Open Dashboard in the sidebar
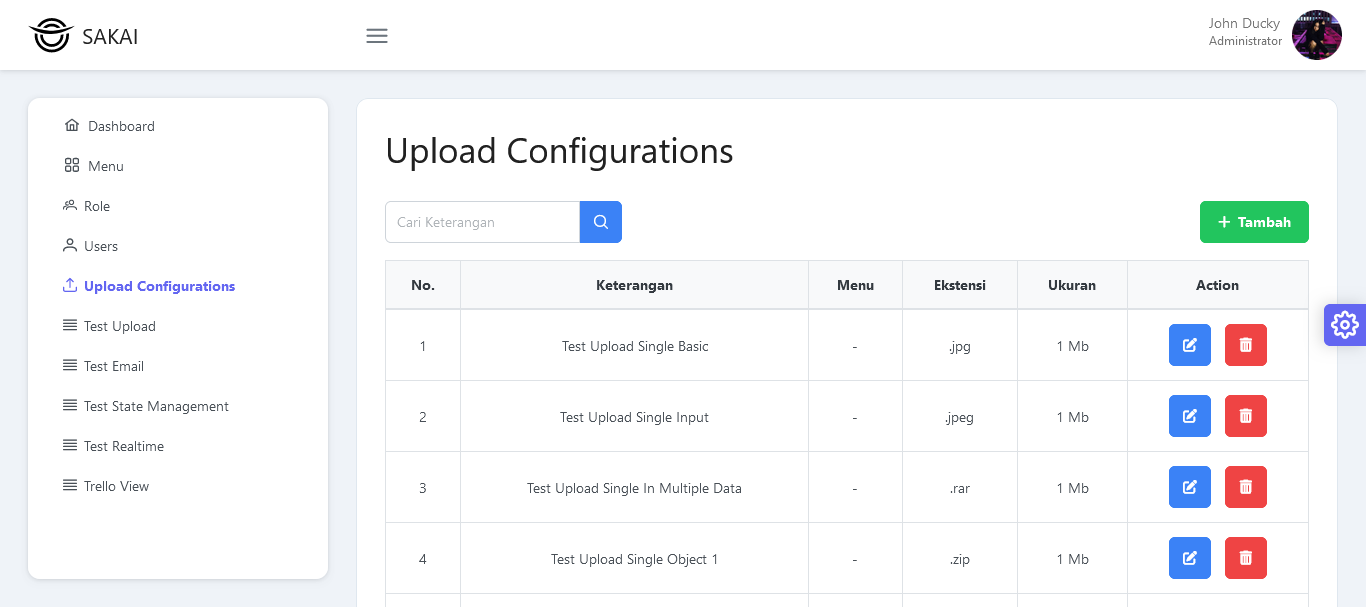 (178, 126)
